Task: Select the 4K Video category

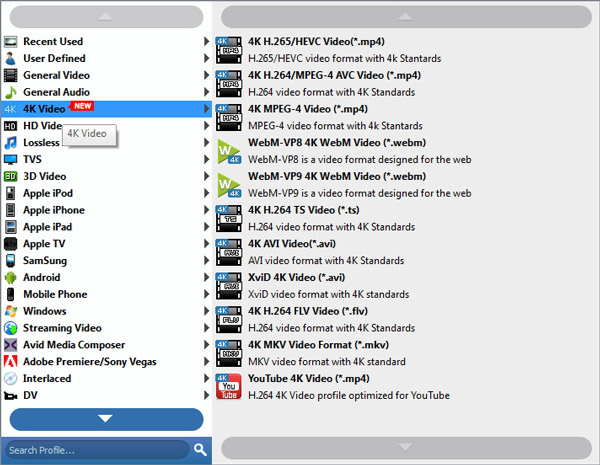Action: [106, 109]
